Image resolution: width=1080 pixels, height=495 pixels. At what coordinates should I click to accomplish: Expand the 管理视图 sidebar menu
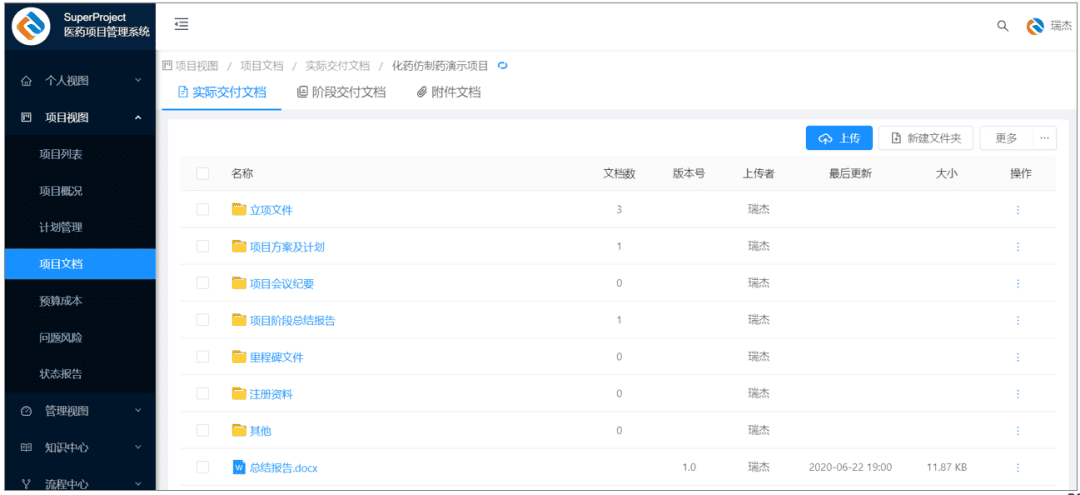coord(80,411)
